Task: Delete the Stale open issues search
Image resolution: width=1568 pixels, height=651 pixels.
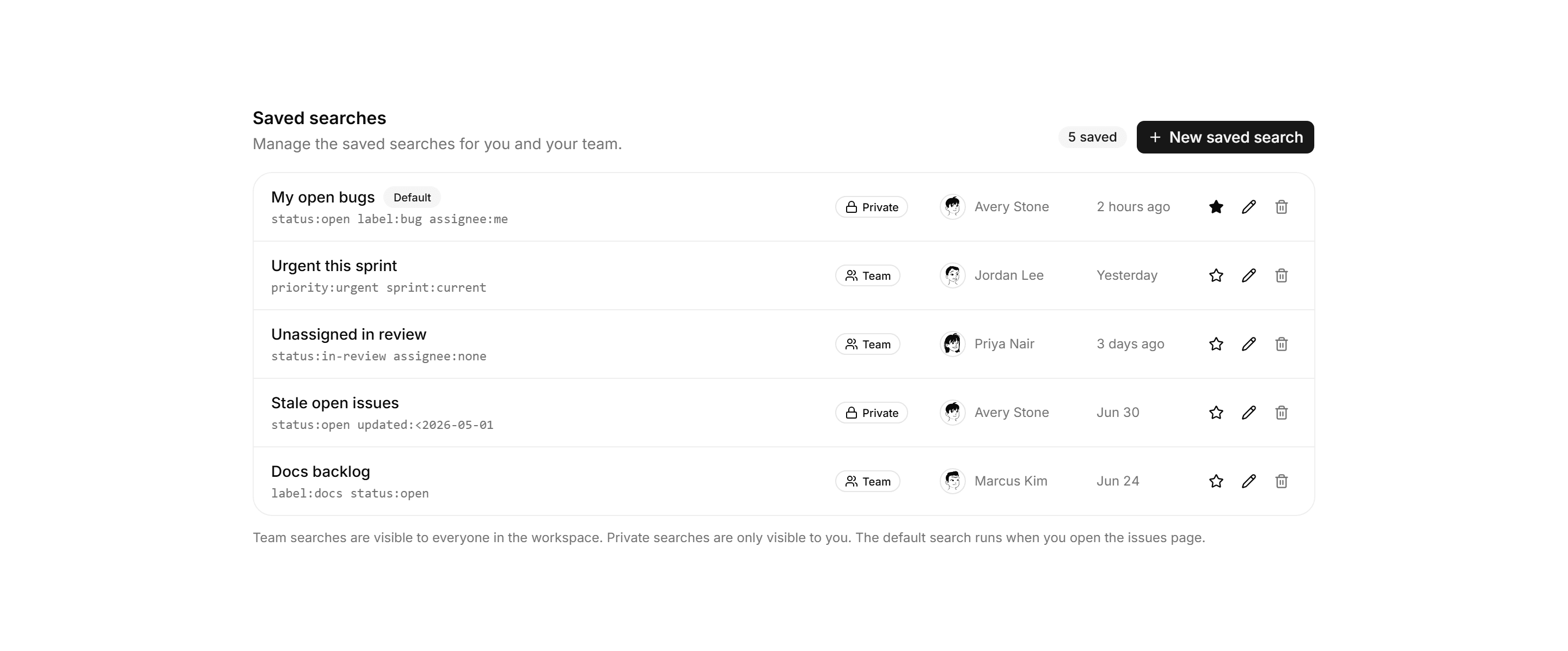Action: click(x=1281, y=413)
